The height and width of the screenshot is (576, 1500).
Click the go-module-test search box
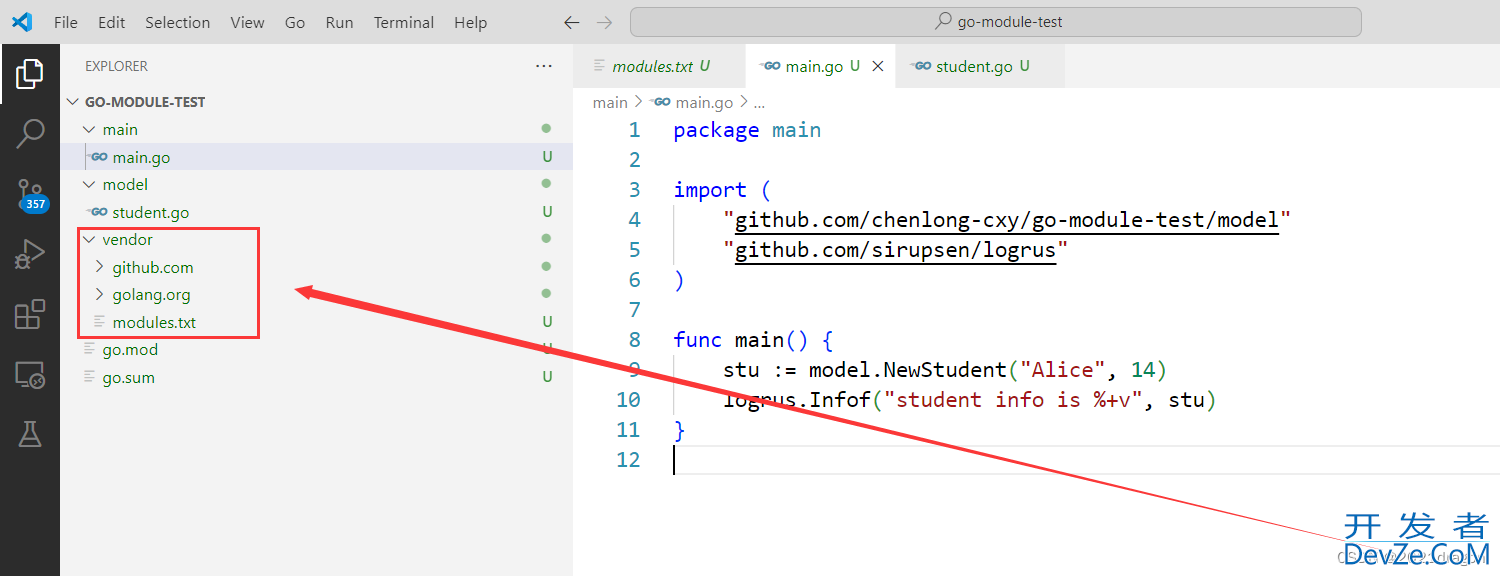[996, 22]
